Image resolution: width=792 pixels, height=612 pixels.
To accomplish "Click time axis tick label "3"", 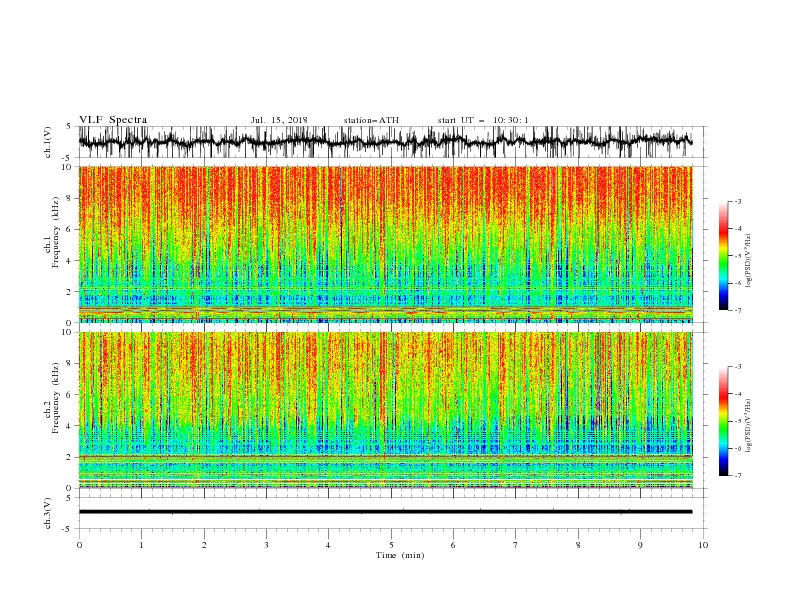I will [266, 545].
